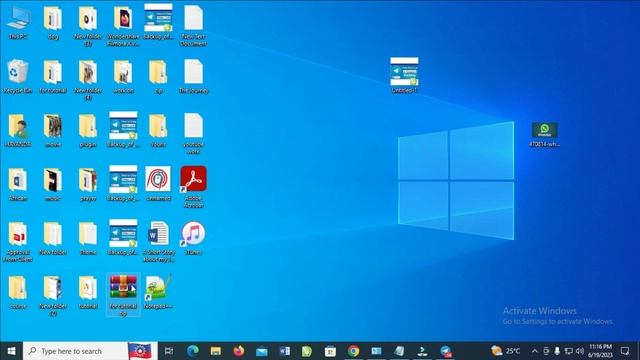Open File Explorer from the taskbar
This screenshot has height=360, width=640.
point(216,351)
